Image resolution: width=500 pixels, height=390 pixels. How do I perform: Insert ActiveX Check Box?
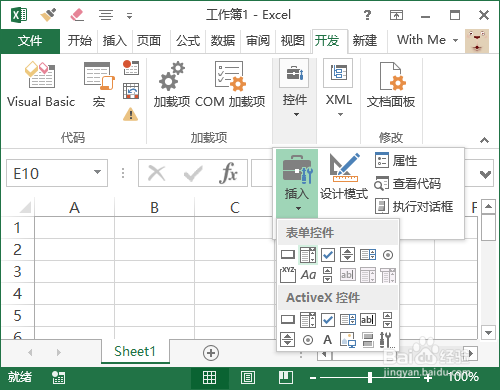(x=328, y=320)
